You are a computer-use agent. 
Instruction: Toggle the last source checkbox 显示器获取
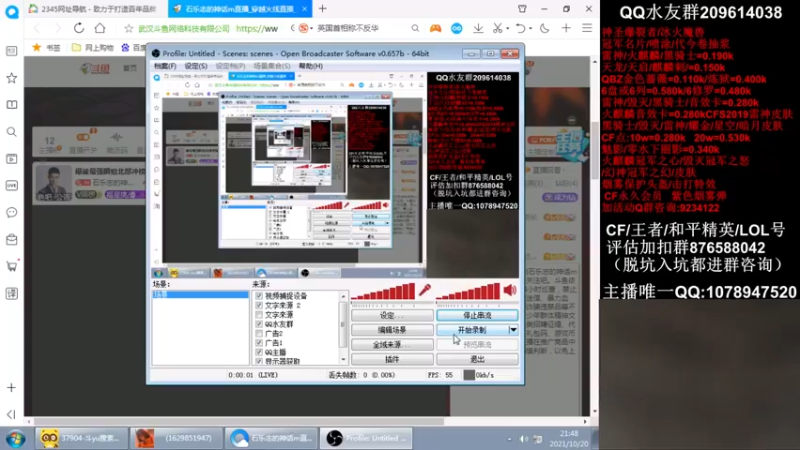click(259, 361)
